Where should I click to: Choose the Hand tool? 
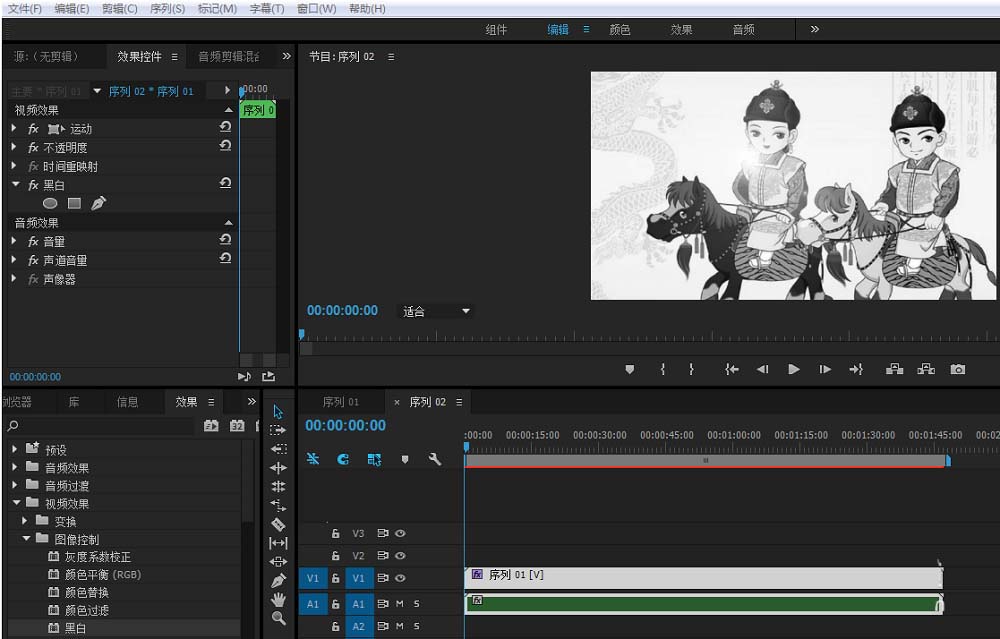coord(278,600)
